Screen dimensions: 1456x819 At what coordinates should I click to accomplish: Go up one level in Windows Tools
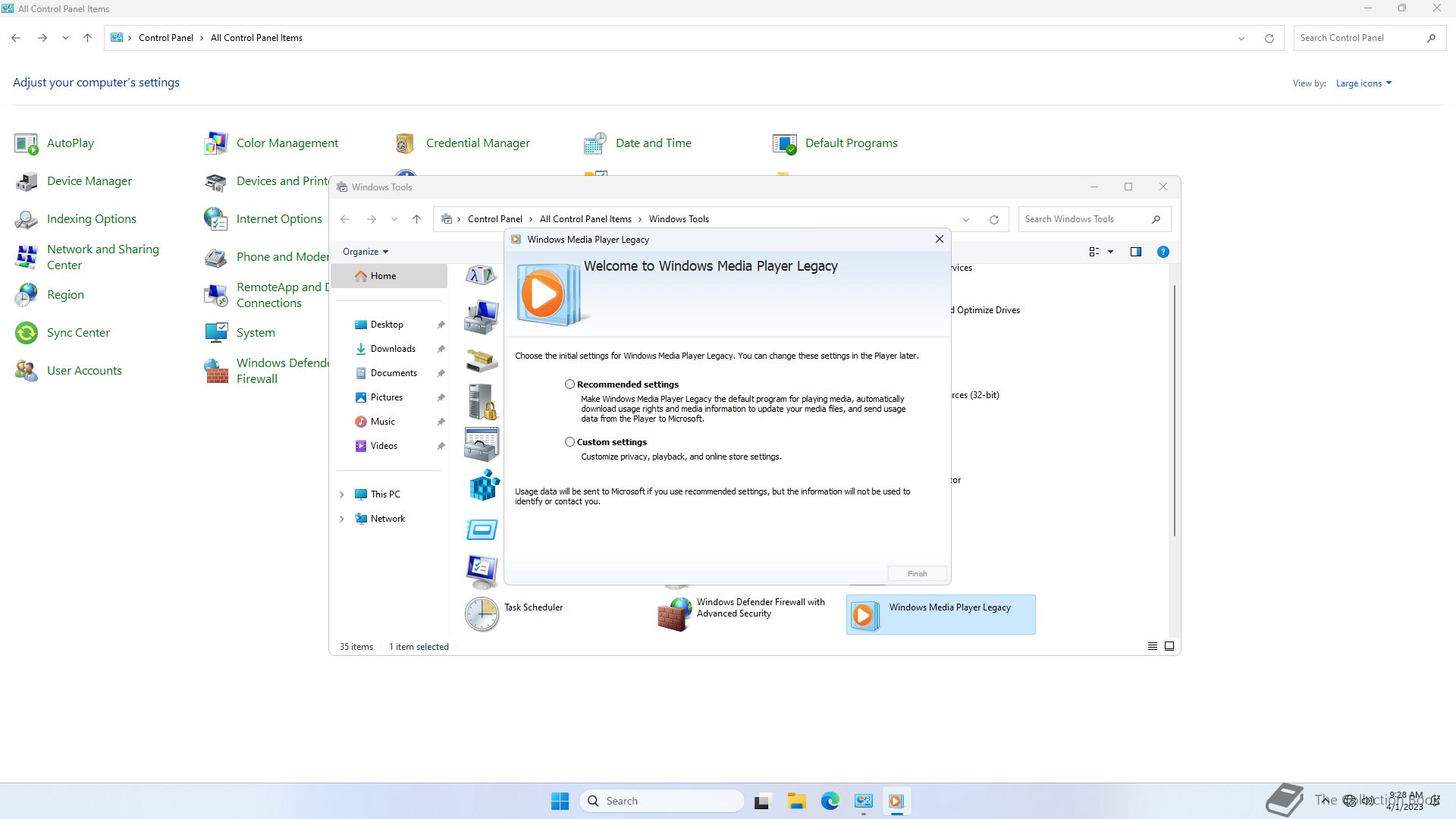coord(416,219)
